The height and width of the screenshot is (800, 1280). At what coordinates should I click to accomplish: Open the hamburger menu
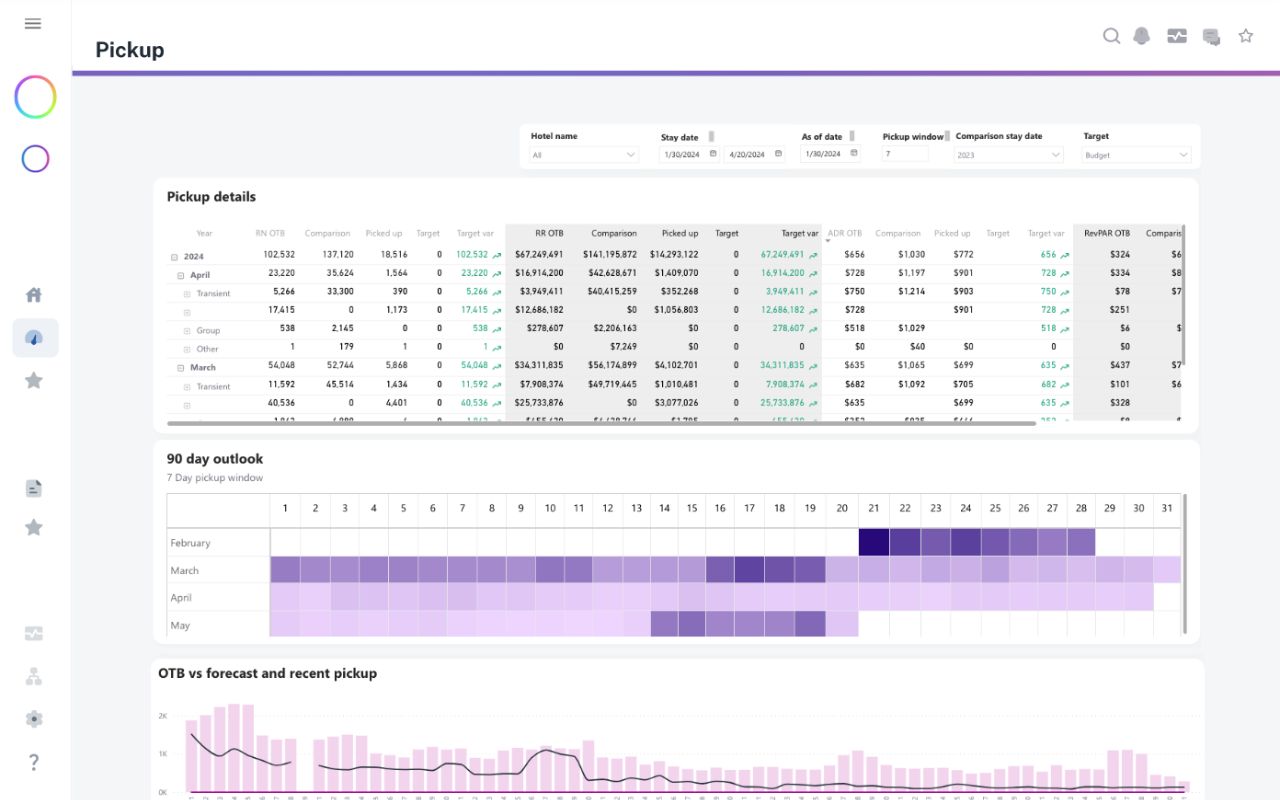pyautogui.click(x=33, y=23)
